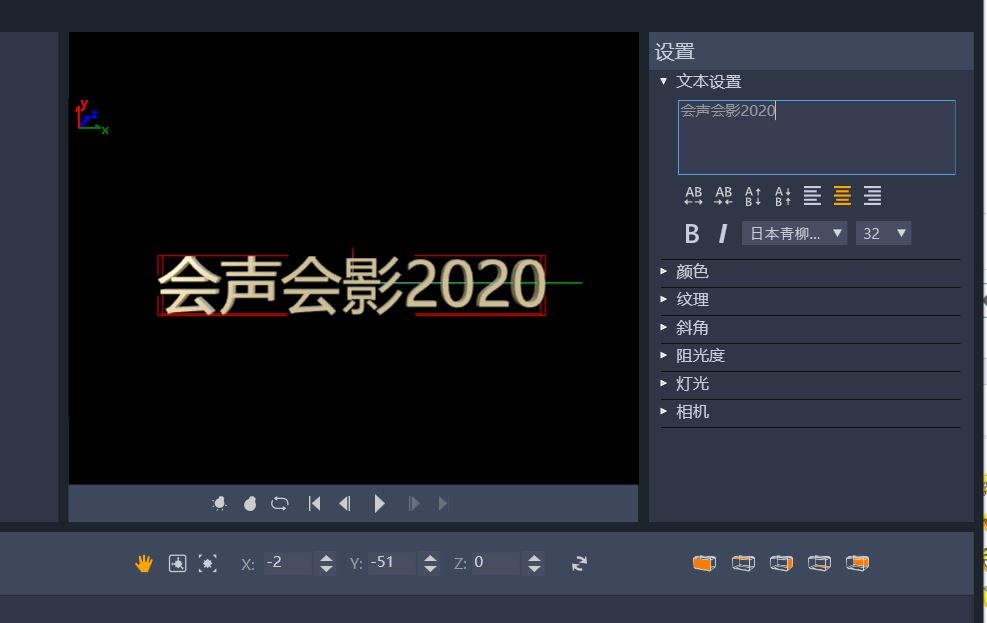Align text left

pos(812,196)
